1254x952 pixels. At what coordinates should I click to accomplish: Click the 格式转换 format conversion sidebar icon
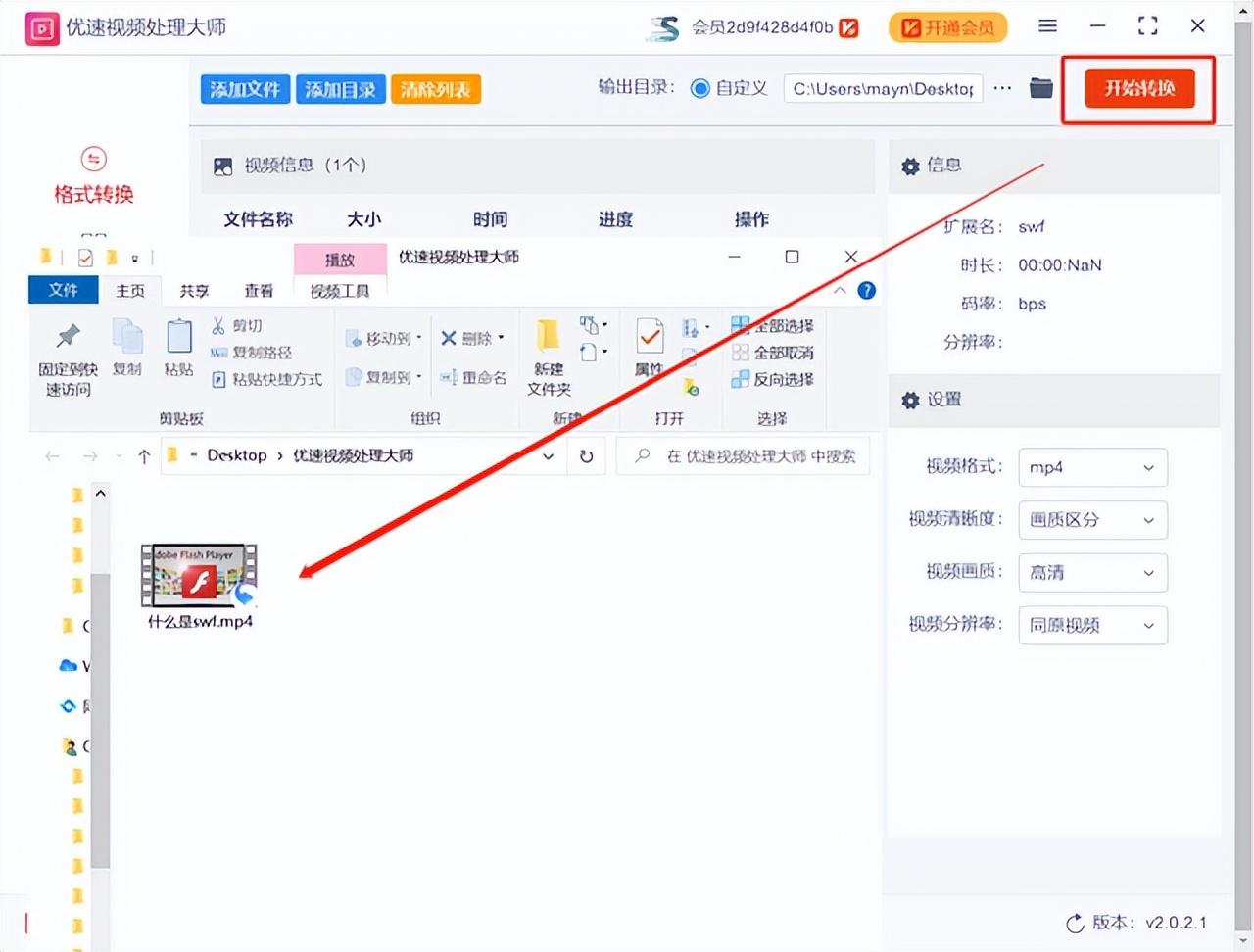point(93,160)
